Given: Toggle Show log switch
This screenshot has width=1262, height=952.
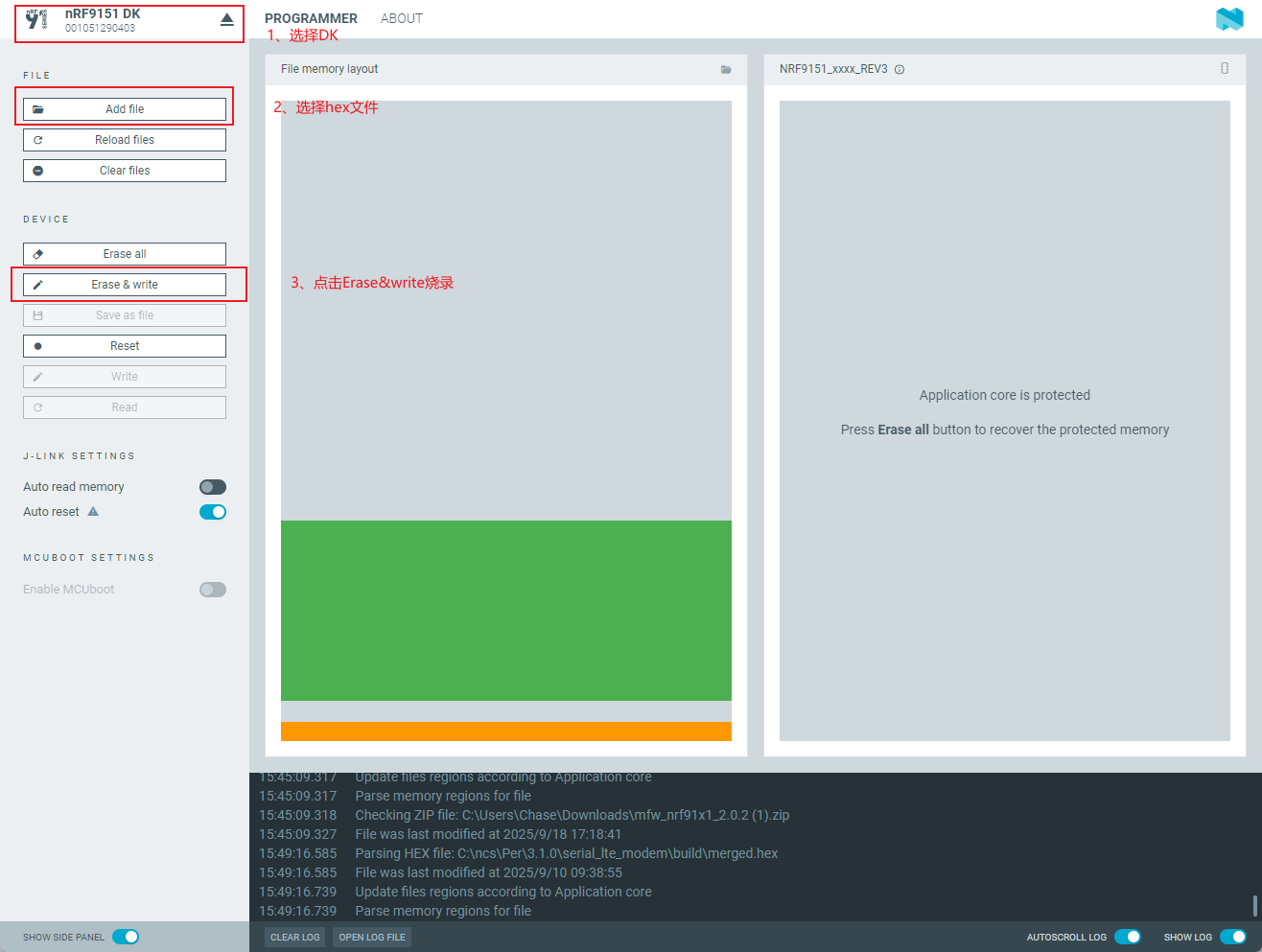Looking at the screenshot, I should tap(1233, 937).
